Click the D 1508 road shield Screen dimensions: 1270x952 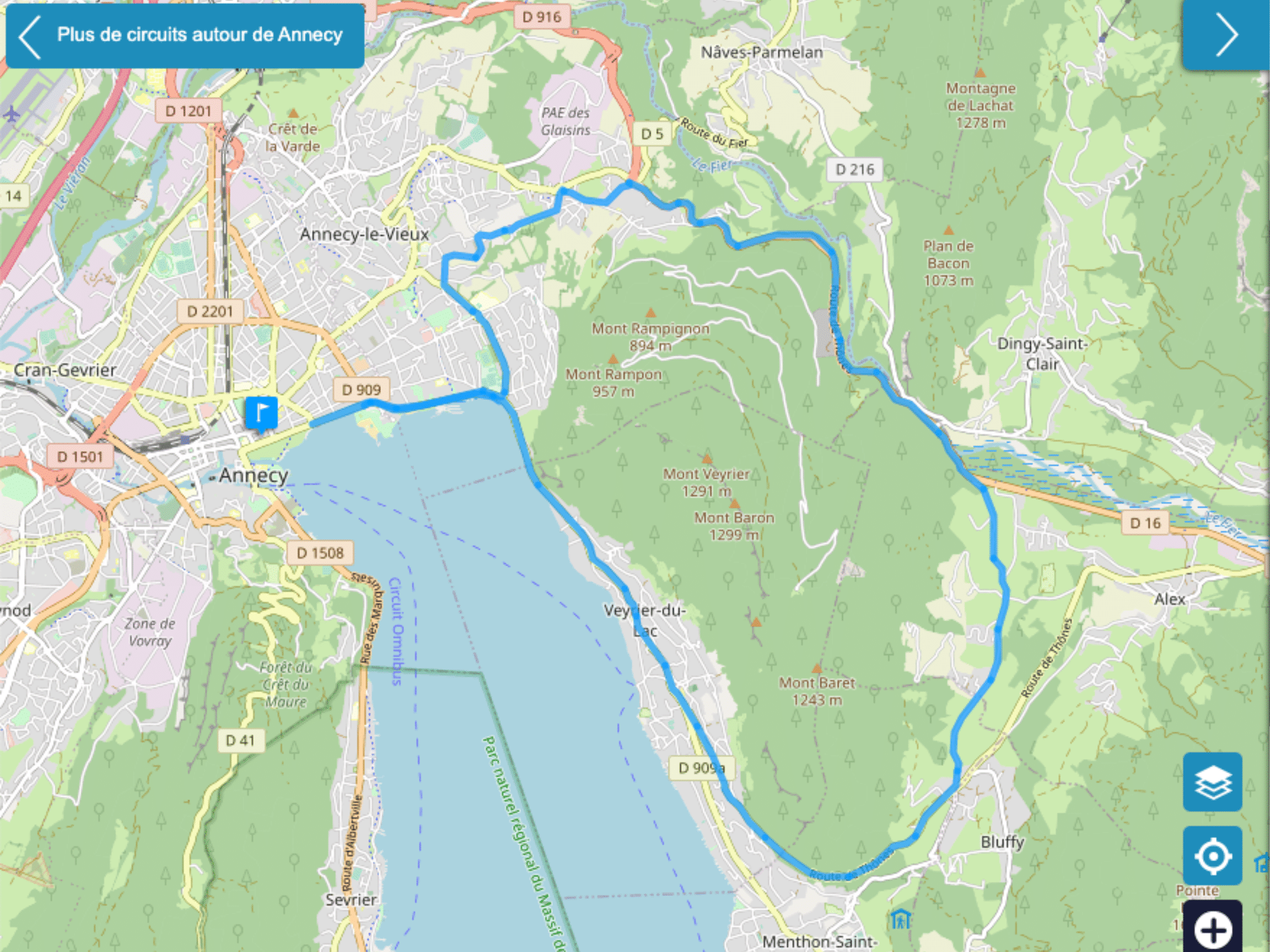pos(320,553)
